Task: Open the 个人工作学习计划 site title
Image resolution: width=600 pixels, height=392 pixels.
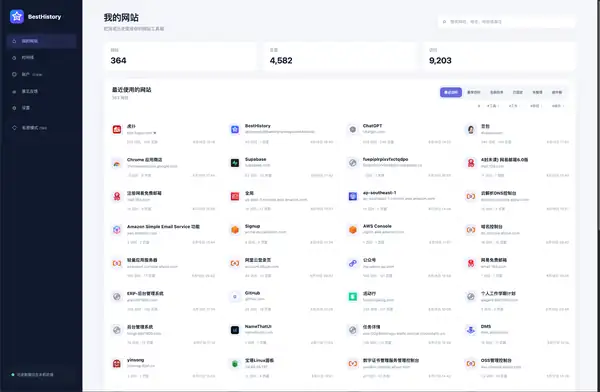Action: 498,294
